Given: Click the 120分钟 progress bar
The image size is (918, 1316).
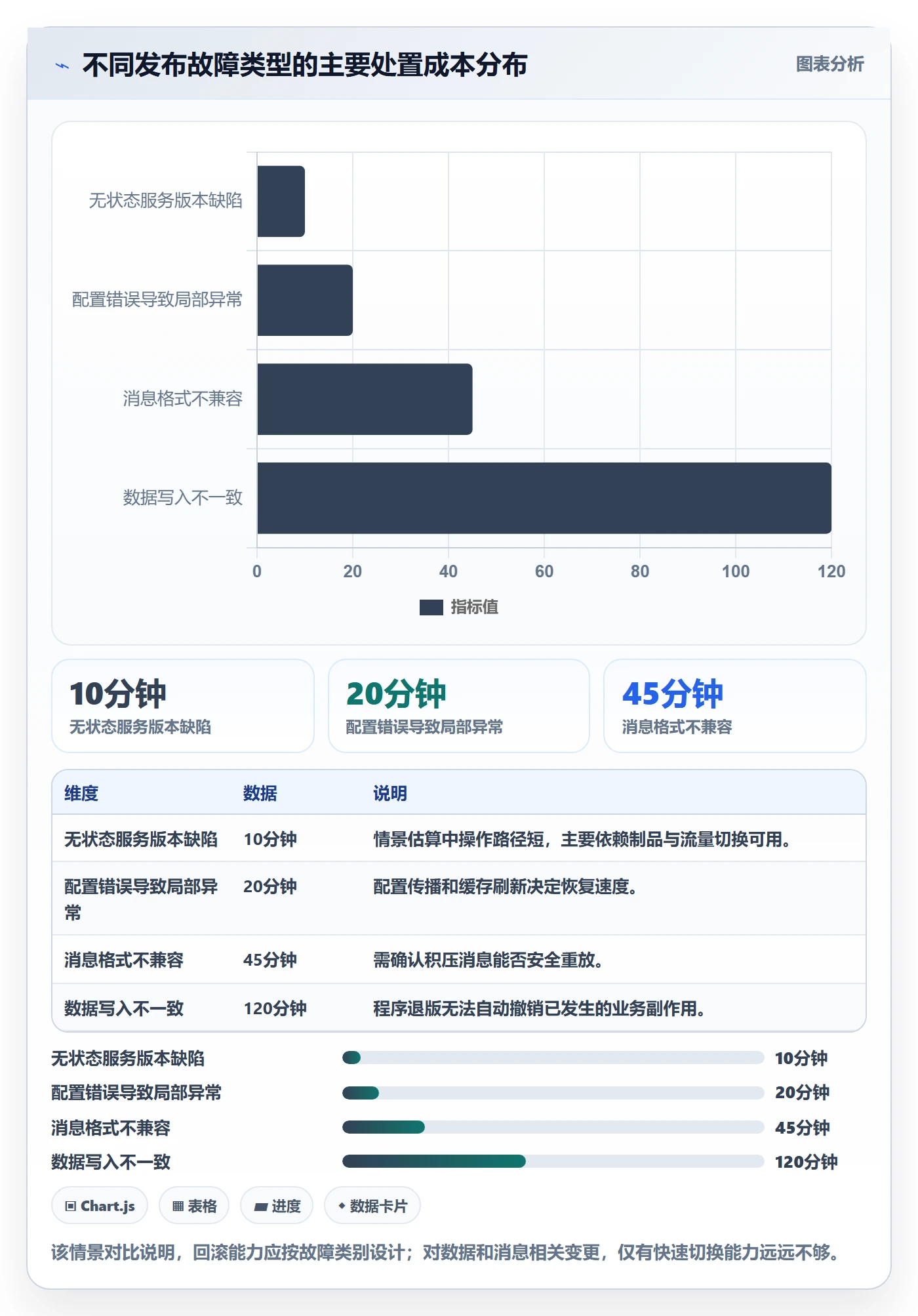Looking at the screenshot, I should [x=553, y=1161].
